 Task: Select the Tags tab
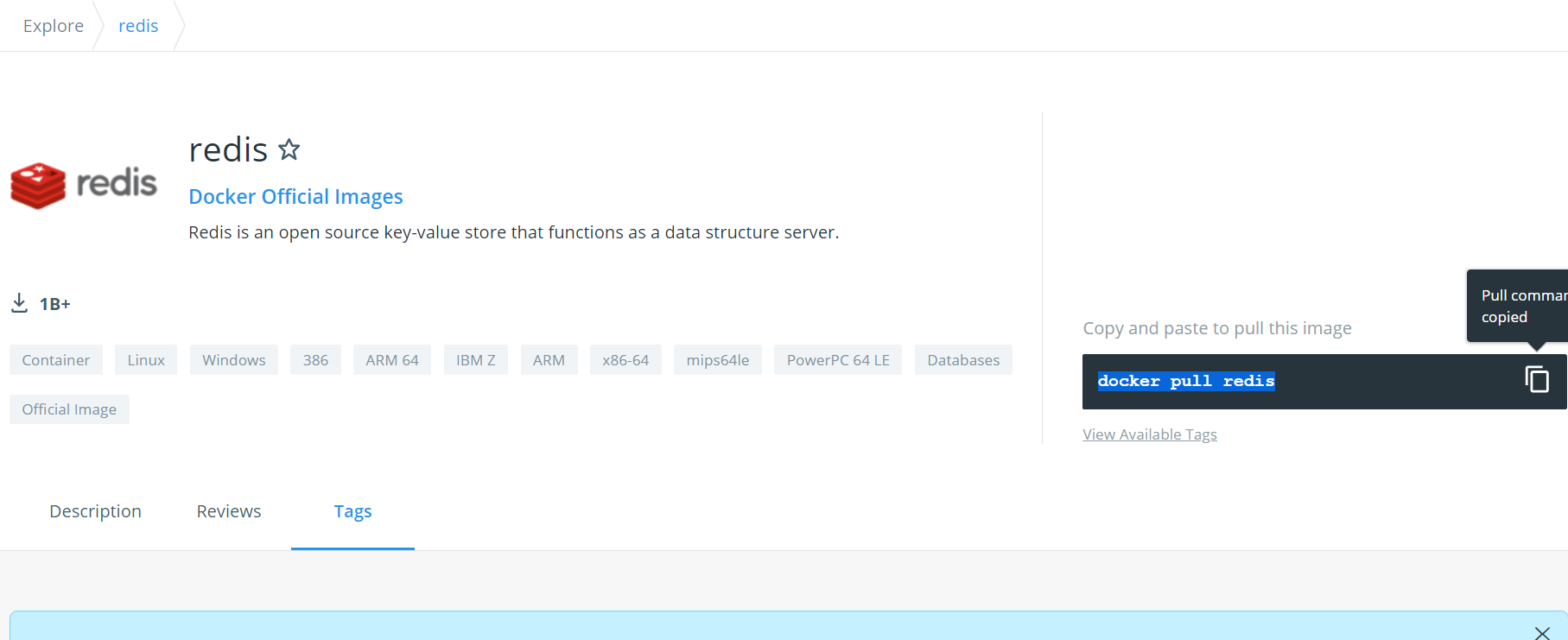(352, 511)
